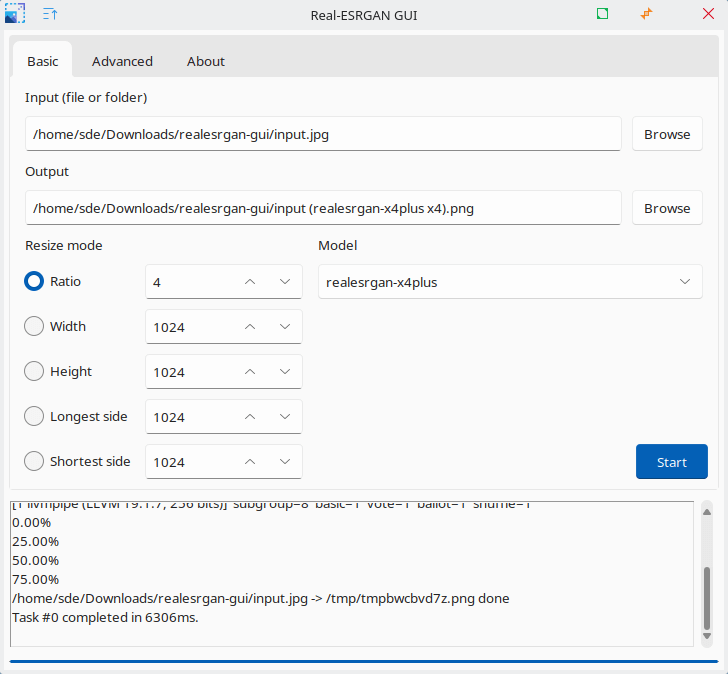Click the log line ending with 'tmpbwcbvd7z.png done'
This screenshot has width=728, height=674.
point(261,598)
